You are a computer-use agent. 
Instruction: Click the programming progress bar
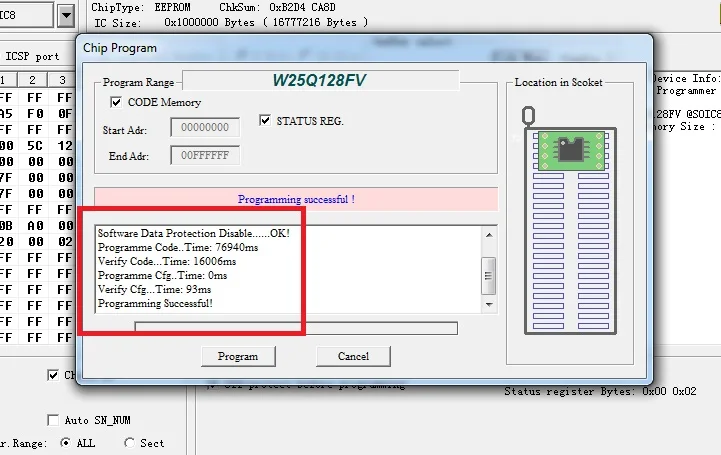[x=296, y=328]
